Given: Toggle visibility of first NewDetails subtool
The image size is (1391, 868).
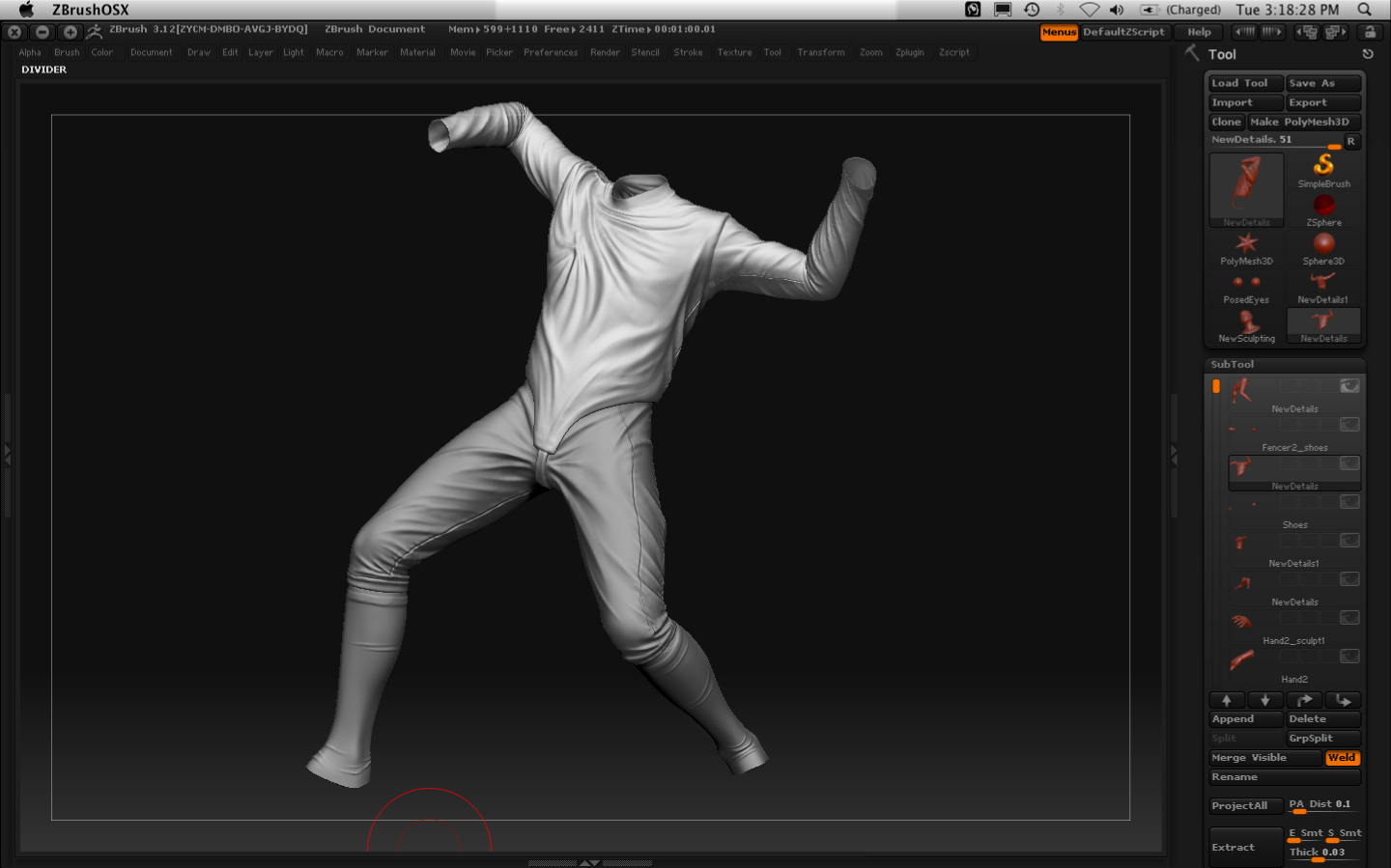Looking at the screenshot, I should (1349, 386).
